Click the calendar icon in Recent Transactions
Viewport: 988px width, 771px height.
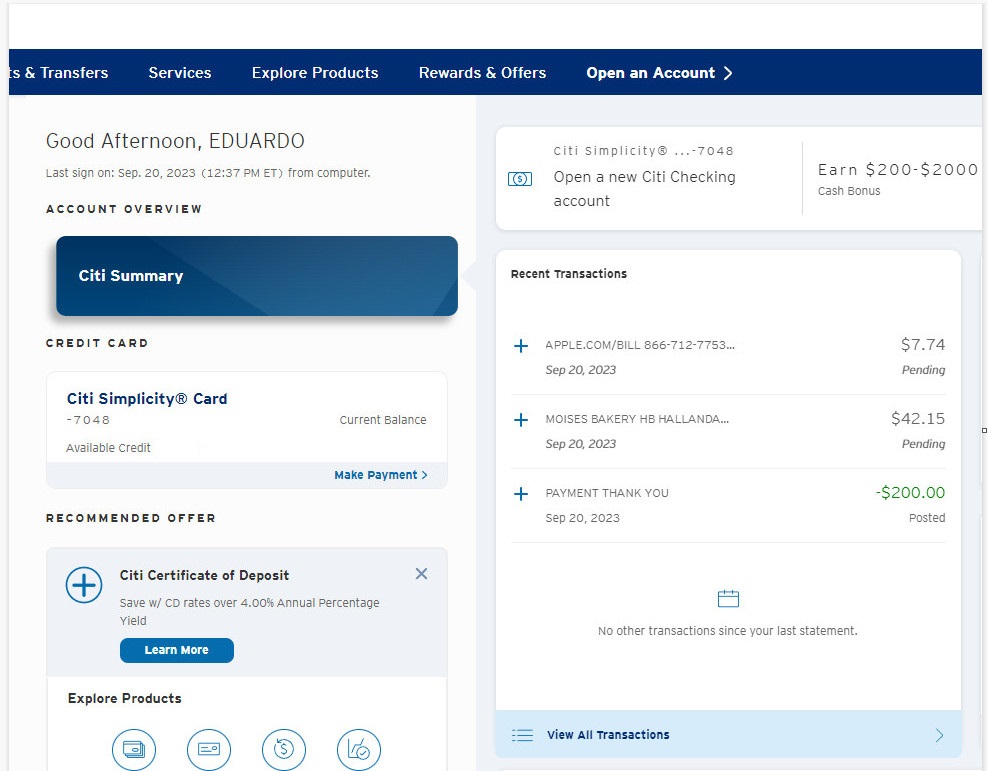tap(727, 597)
